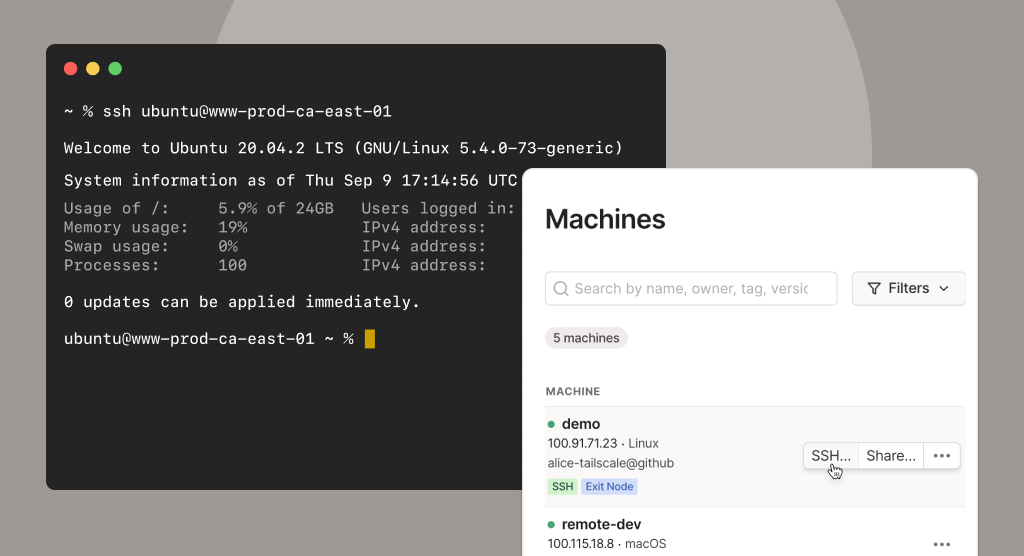The image size is (1024, 556).
Task: Click the Processes 100 value in terminal
Action: (x=232, y=265)
